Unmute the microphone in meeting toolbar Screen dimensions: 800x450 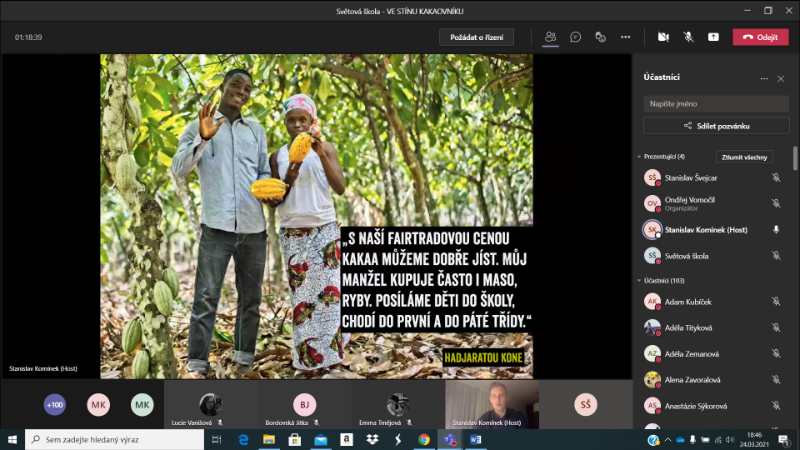pos(688,37)
